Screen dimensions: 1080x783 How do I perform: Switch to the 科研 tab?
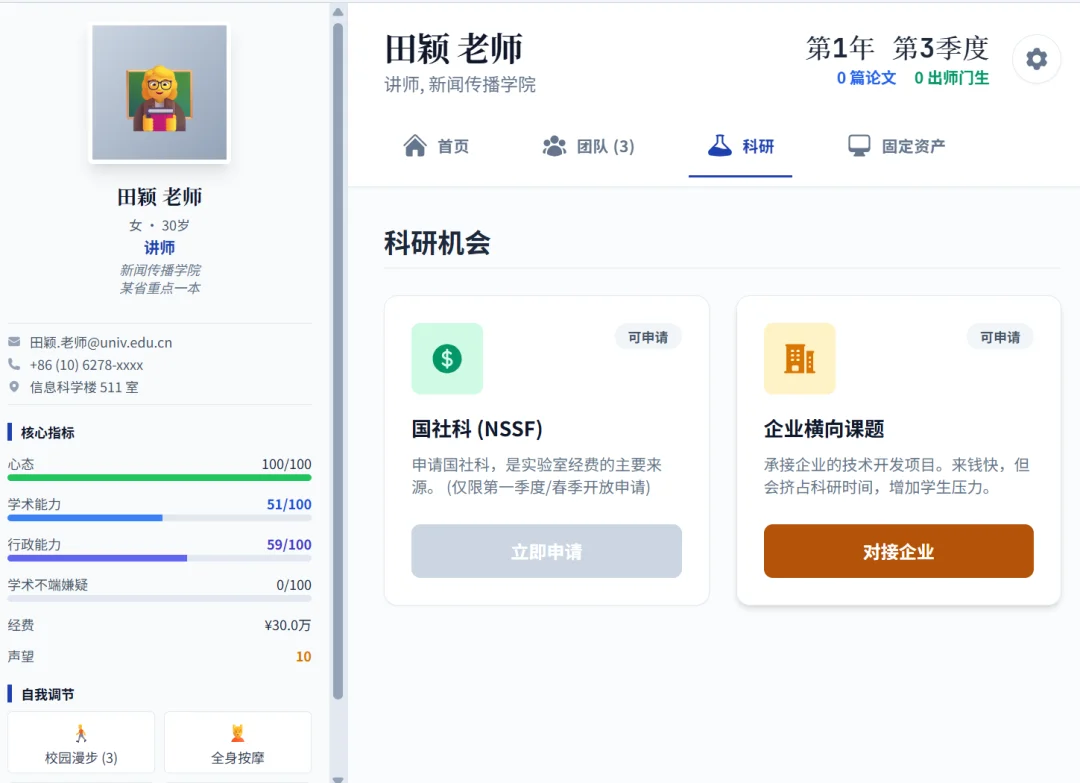pyautogui.click(x=740, y=145)
